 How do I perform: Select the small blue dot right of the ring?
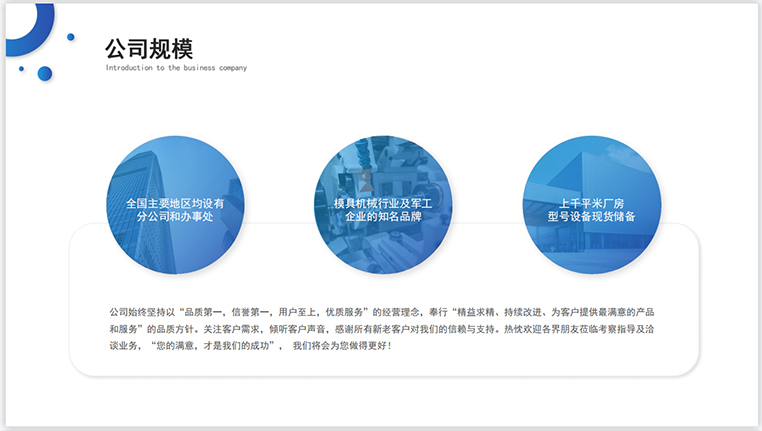pyautogui.click(x=71, y=37)
